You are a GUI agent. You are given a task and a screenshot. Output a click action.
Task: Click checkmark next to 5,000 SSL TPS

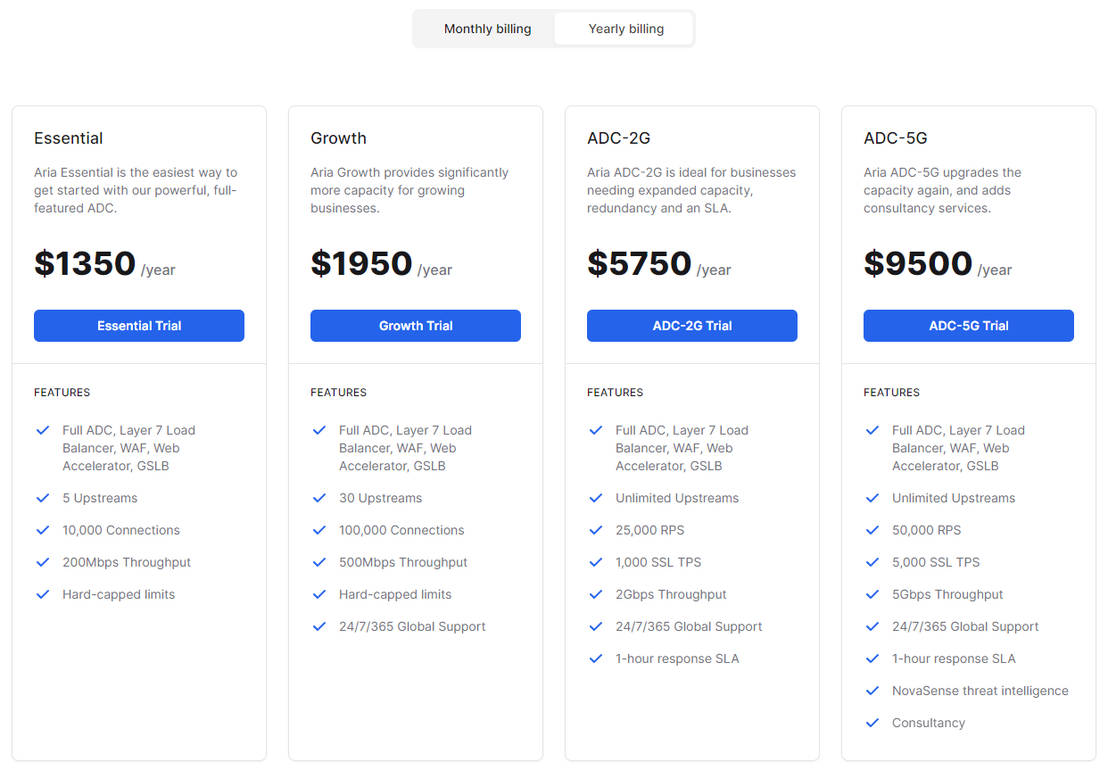click(x=872, y=562)
